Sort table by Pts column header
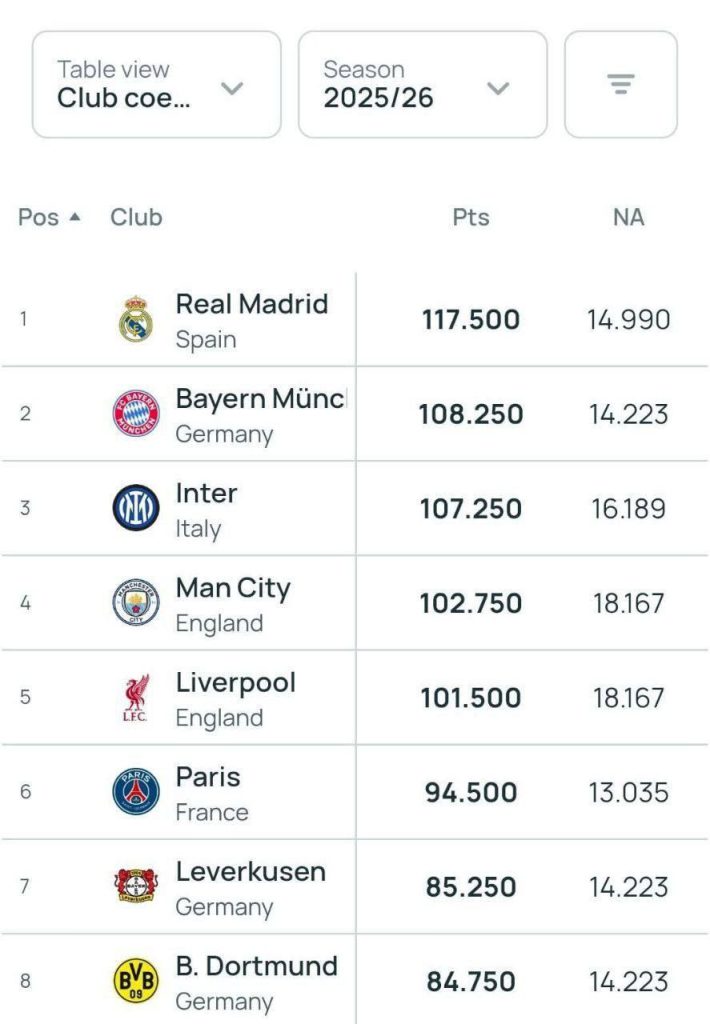The image size is (710, 1024). click(471, 217)
